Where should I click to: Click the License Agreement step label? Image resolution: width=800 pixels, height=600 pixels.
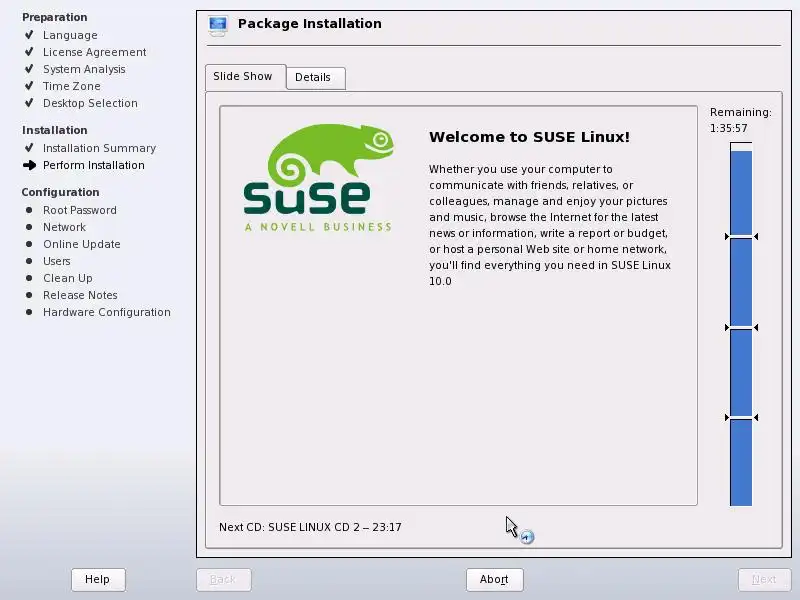click(x=94, y=52)
